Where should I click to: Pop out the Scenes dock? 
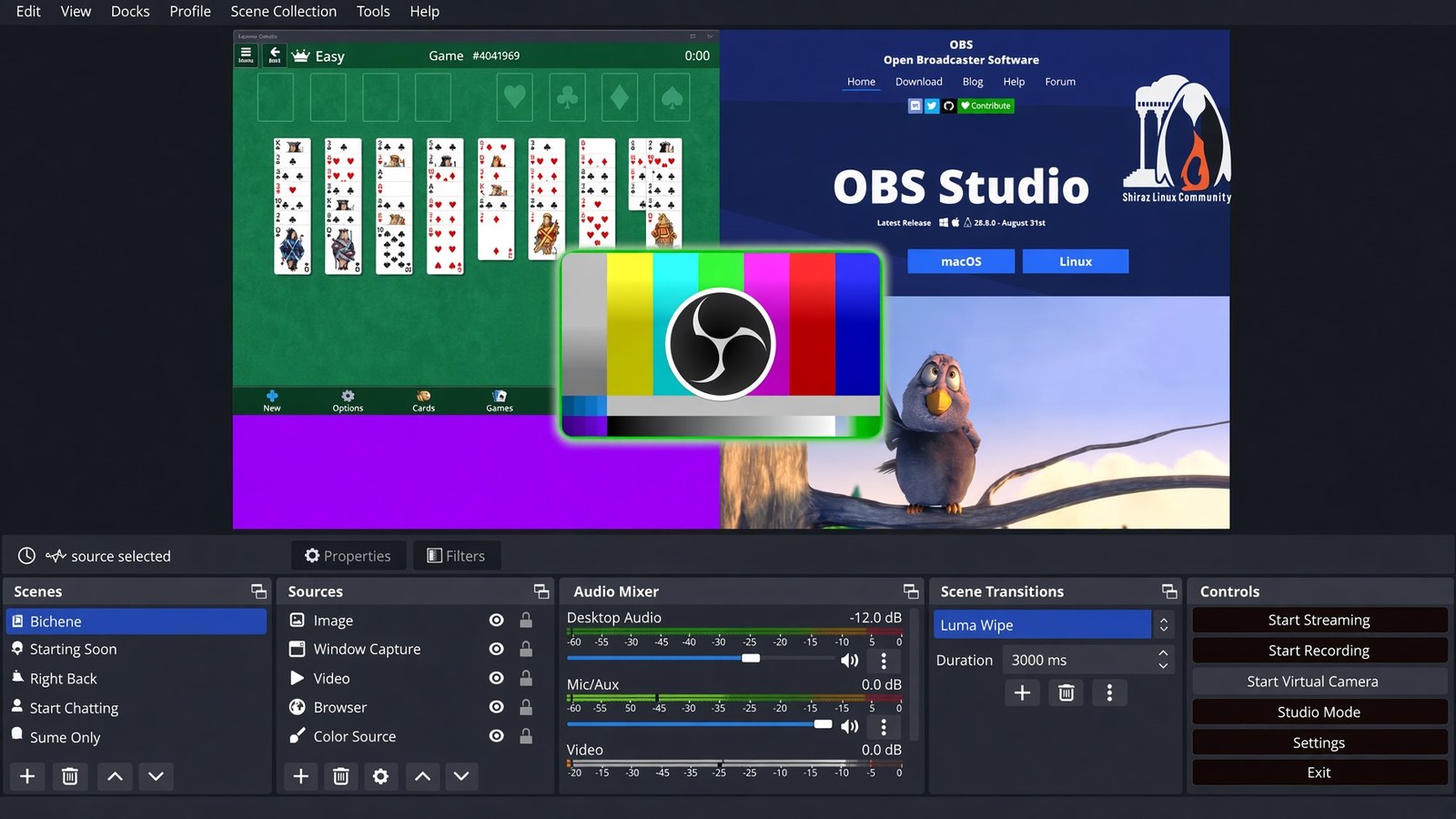click(x=259, y=591)
